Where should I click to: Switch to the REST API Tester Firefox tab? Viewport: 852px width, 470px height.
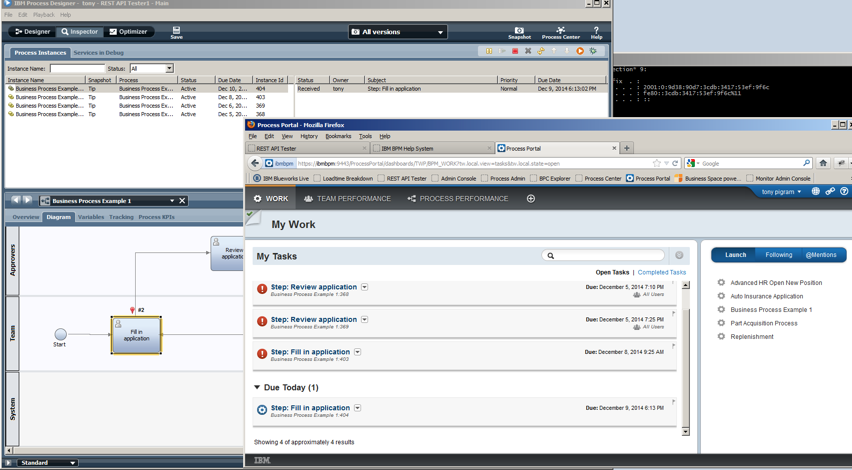click(308, 148)
